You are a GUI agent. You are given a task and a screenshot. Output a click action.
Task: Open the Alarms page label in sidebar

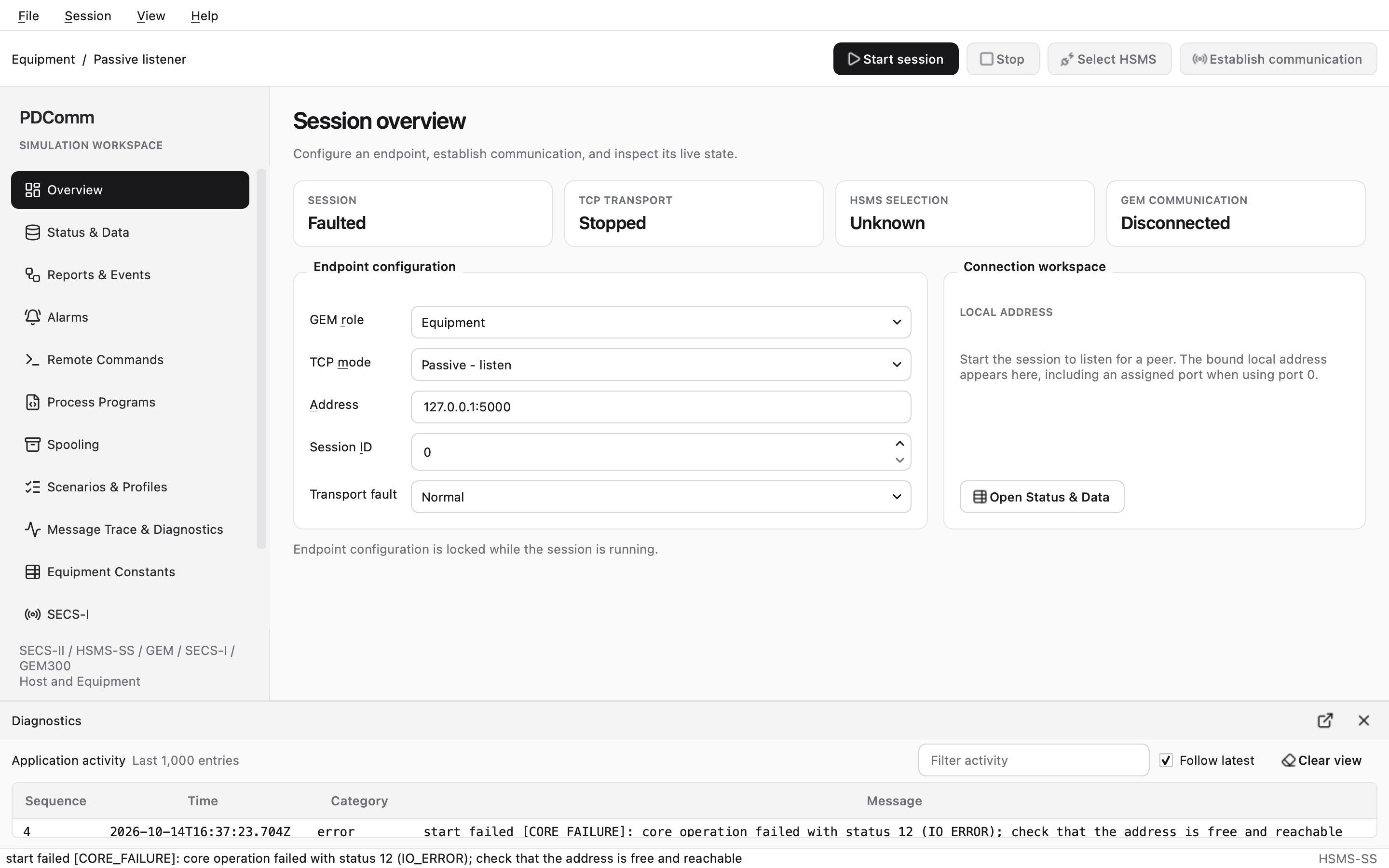click(x=68, y=317)
